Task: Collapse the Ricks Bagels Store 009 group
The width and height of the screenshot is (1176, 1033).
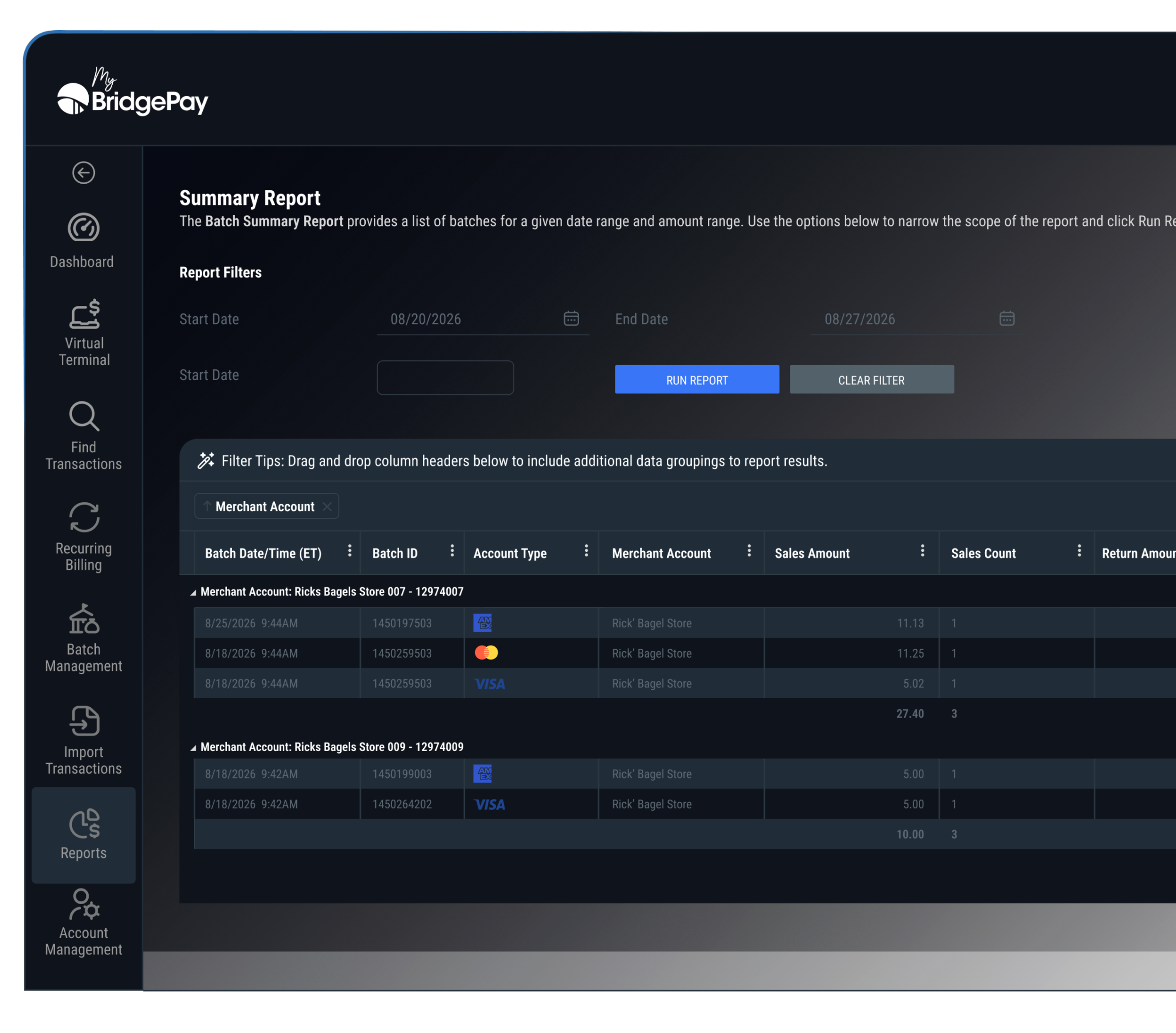Action: pyautogui.click(x=193, y=748)
